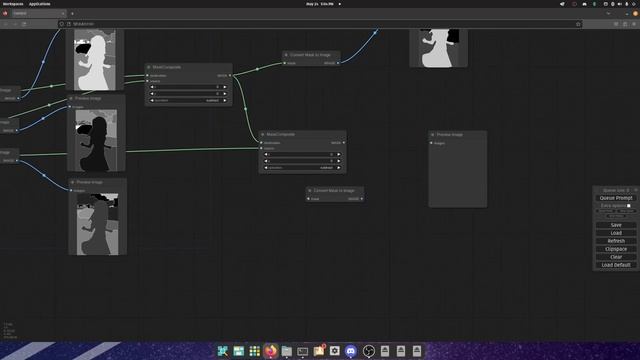Open the clock and date menu
This screenshot has width=640, height=360.
pyautogui.click(x=320, y=4)
